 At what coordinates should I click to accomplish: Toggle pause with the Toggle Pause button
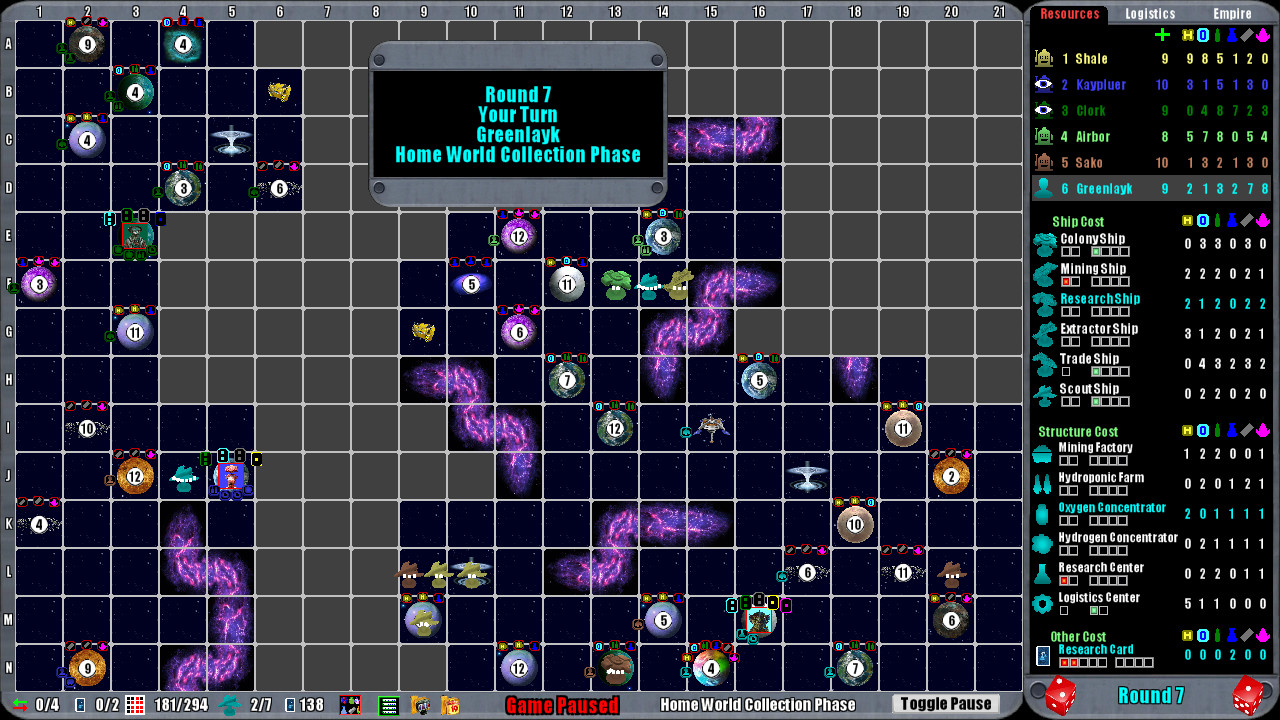click(x=944, y=703)
